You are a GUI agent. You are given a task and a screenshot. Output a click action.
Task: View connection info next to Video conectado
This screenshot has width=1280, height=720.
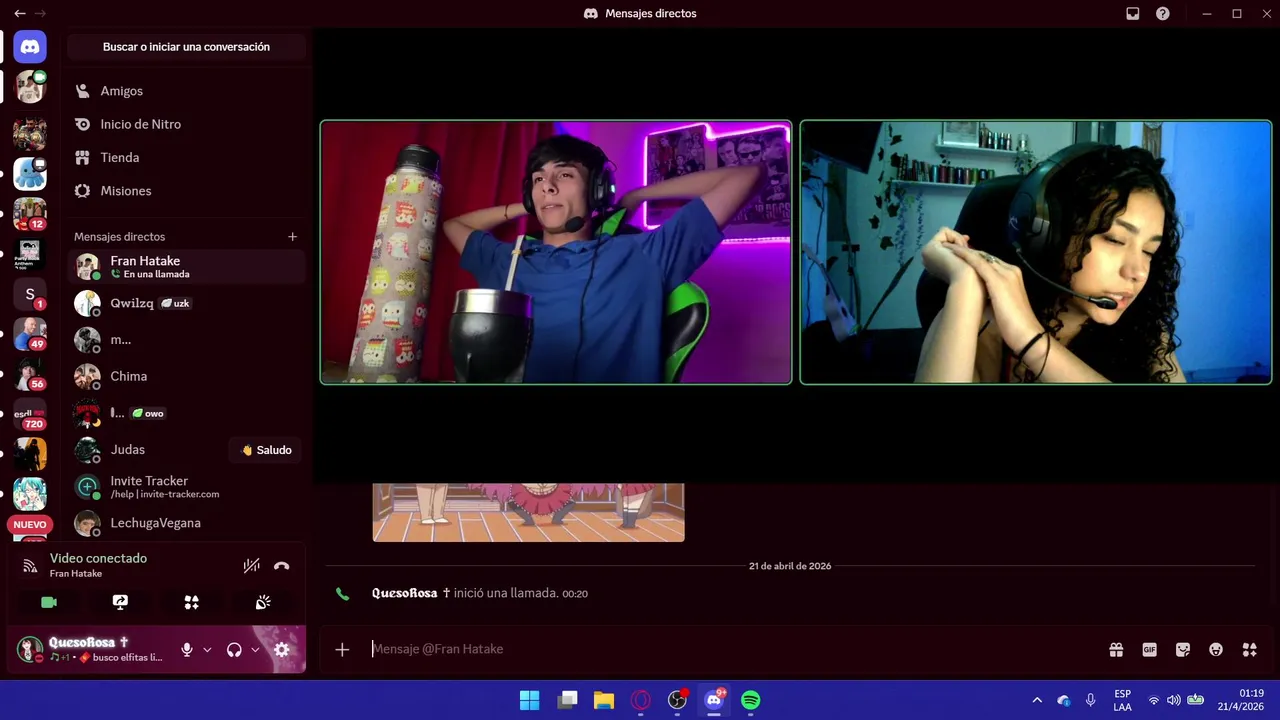point(30,566)
